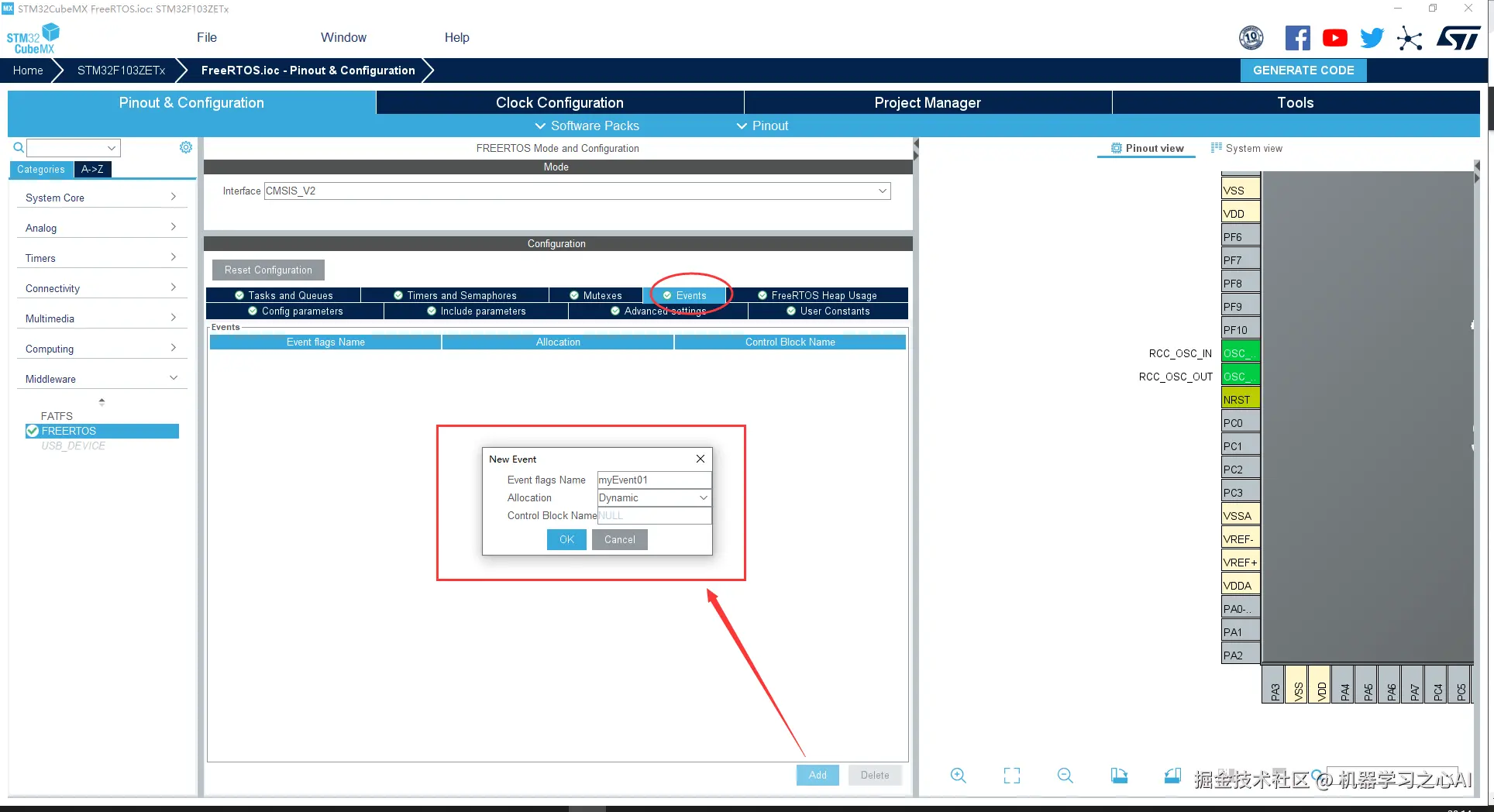This screenshot has height=812, width=1494.
Task: Expand the System Core category
Action: (102, 198)
